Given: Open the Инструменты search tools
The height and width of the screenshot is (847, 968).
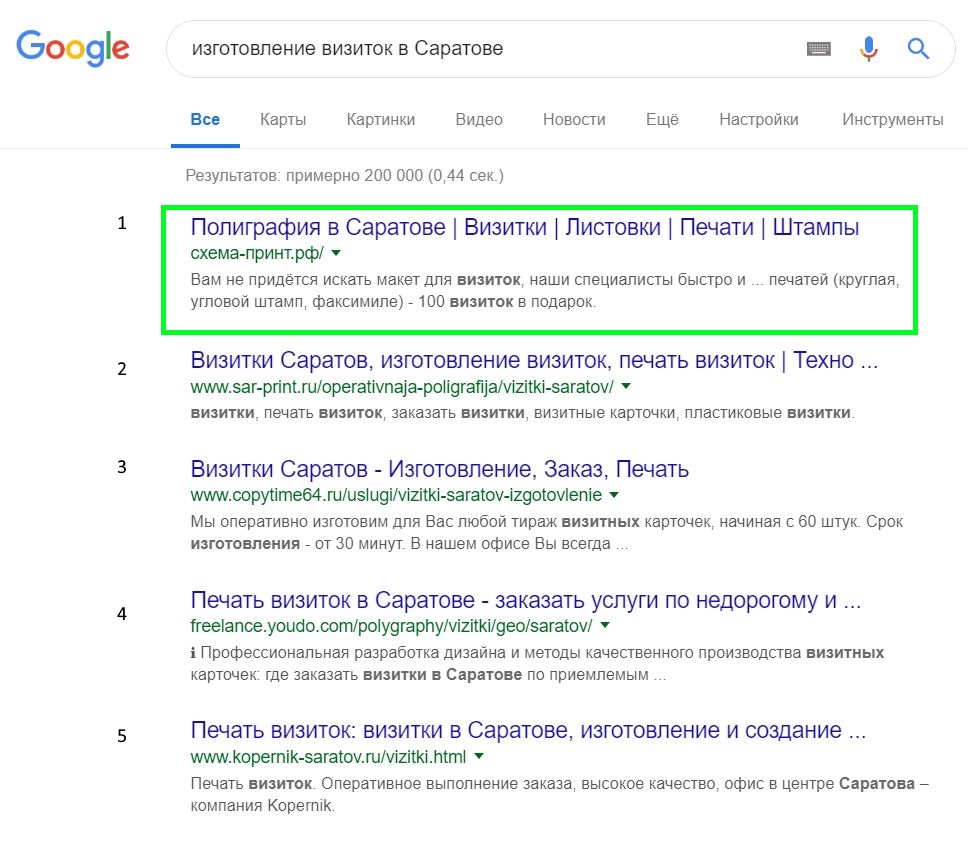Looking at the screenshot, I should click(892, 119).
